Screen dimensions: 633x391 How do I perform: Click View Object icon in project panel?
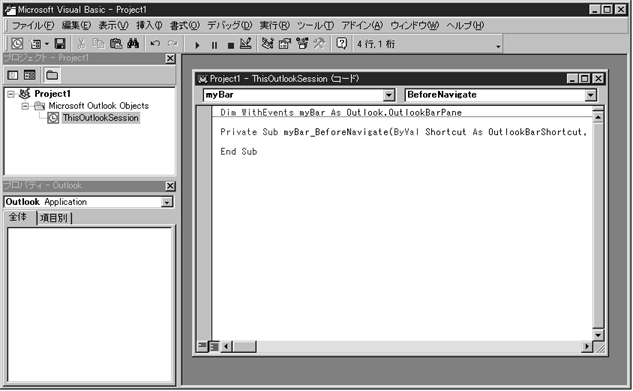(x=30, y=75)
